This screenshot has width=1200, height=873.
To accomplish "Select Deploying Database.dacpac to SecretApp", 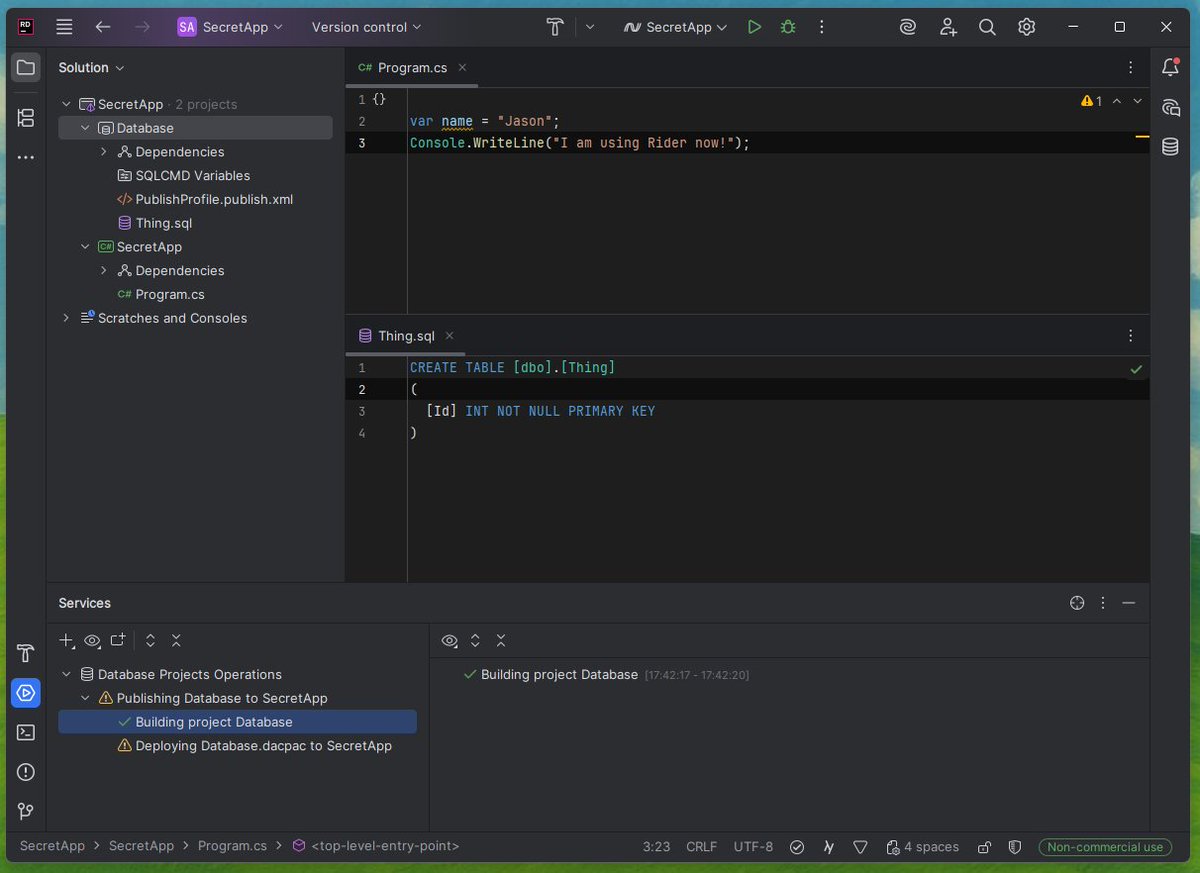I will tap(255, 746).
